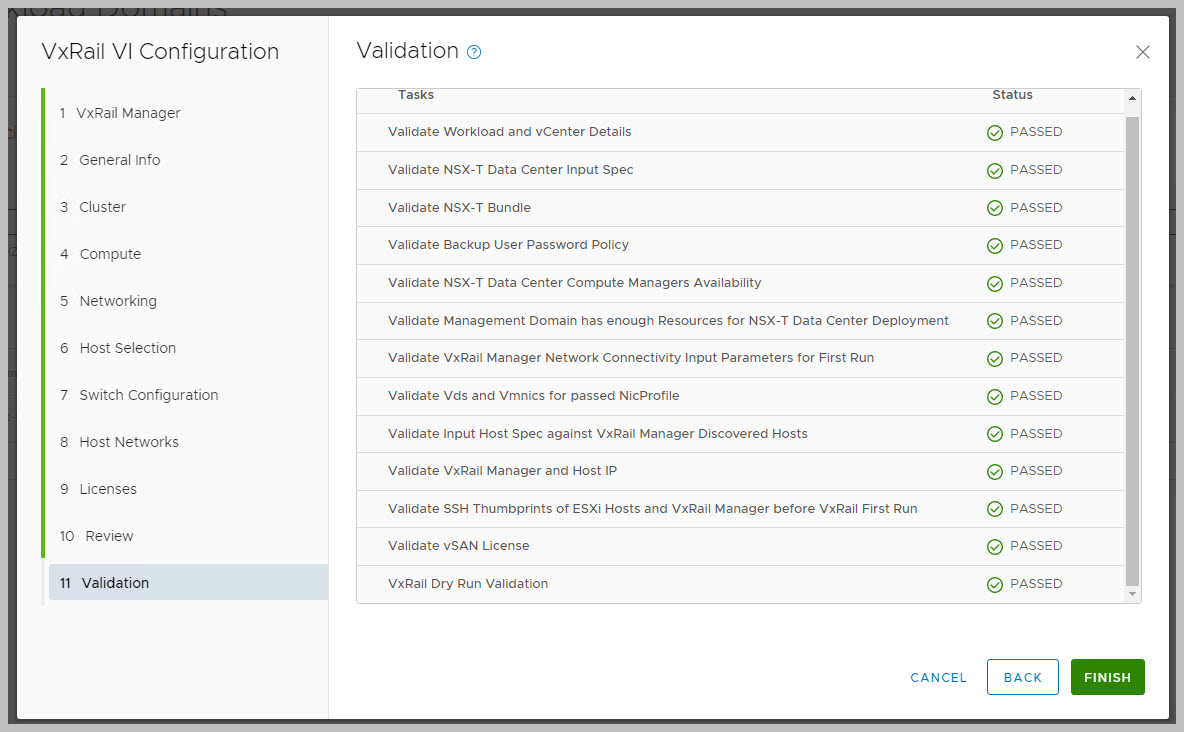The image size is (1184, 732).
Task: Open step 5 Networking
Action: tap(118, 301)
